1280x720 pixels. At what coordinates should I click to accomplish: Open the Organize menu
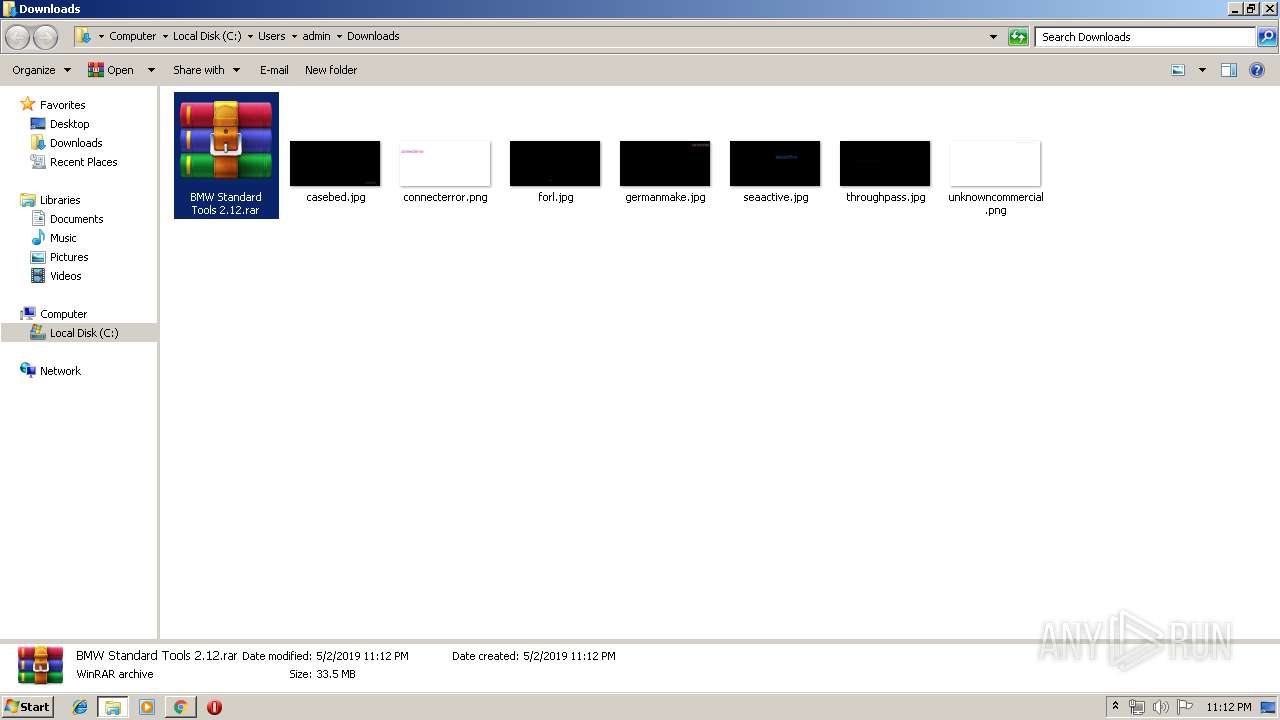coord(41,70)
